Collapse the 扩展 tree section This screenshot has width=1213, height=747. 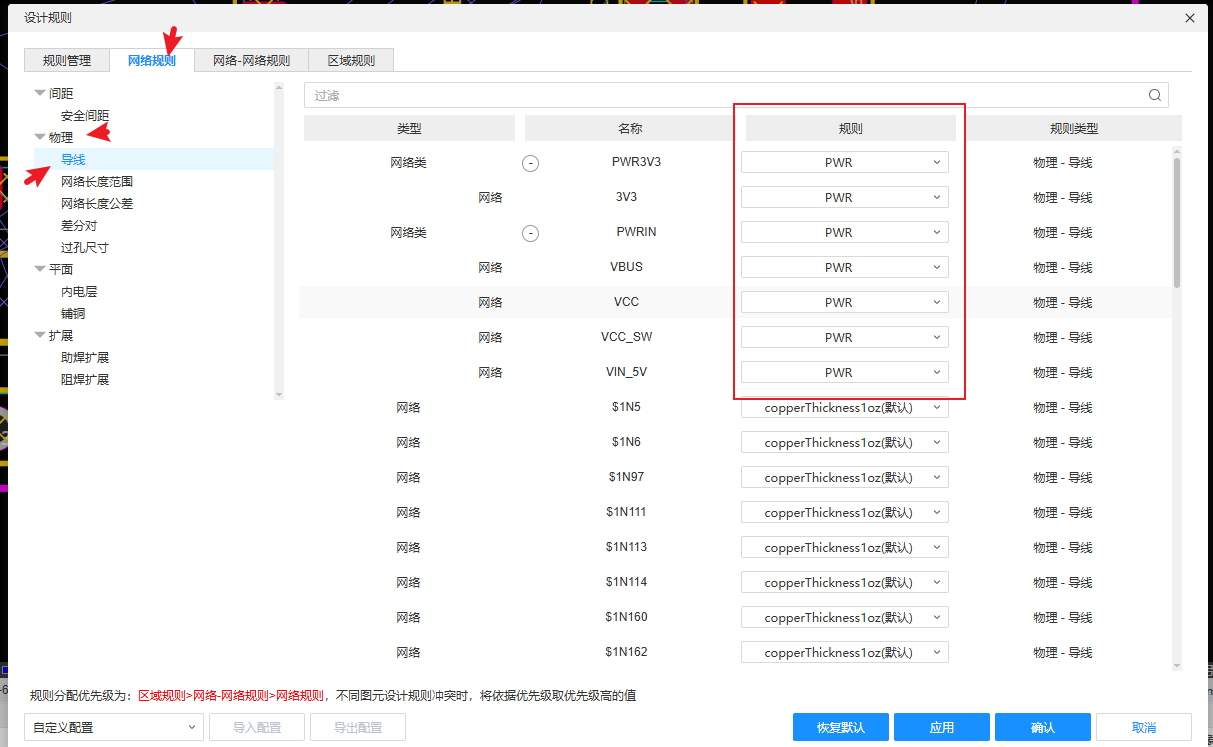pos(40,335)
